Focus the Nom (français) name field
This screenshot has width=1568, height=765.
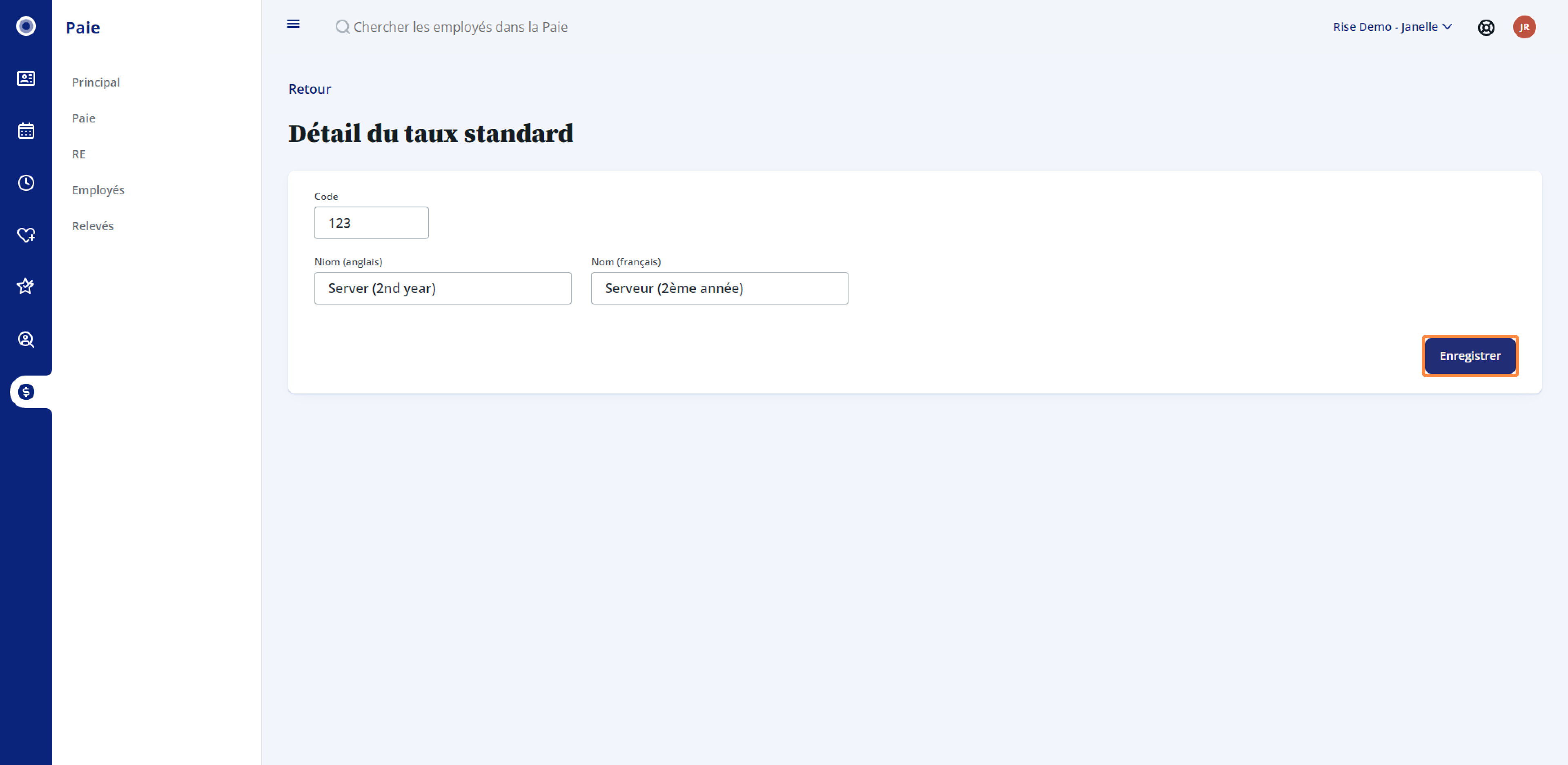(x=719, y=288)
